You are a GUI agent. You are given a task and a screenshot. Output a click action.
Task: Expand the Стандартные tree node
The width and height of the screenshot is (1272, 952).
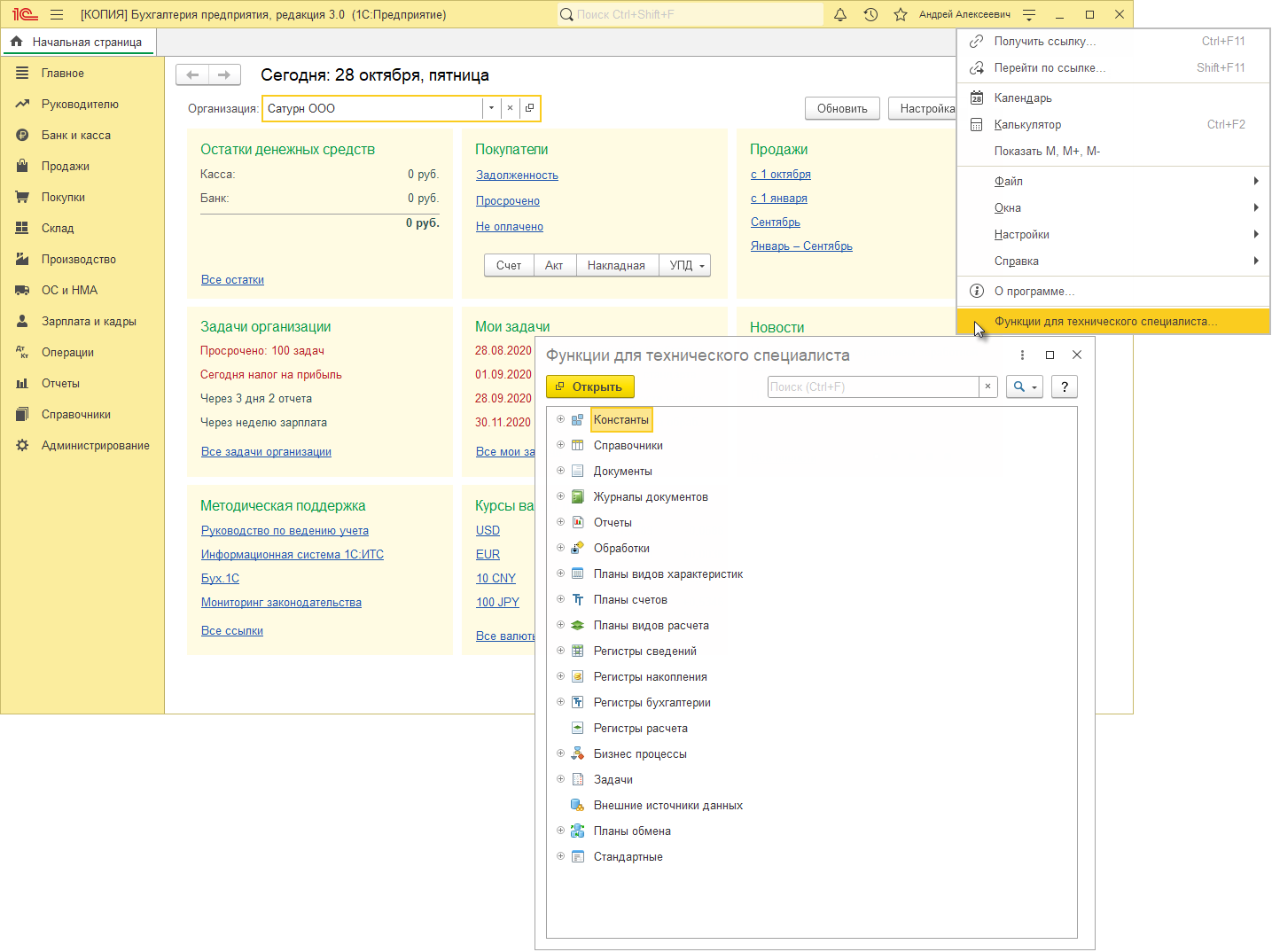[560, 856]
